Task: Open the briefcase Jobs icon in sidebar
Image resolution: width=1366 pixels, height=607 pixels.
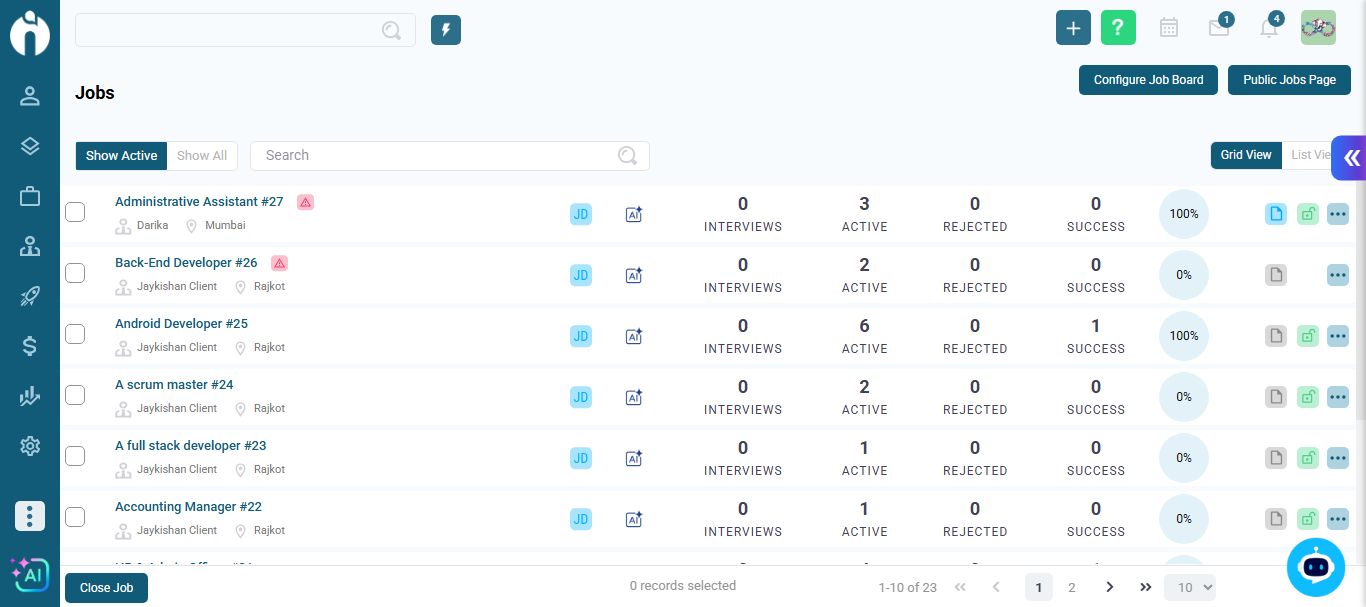Action: tap(30, 197)
